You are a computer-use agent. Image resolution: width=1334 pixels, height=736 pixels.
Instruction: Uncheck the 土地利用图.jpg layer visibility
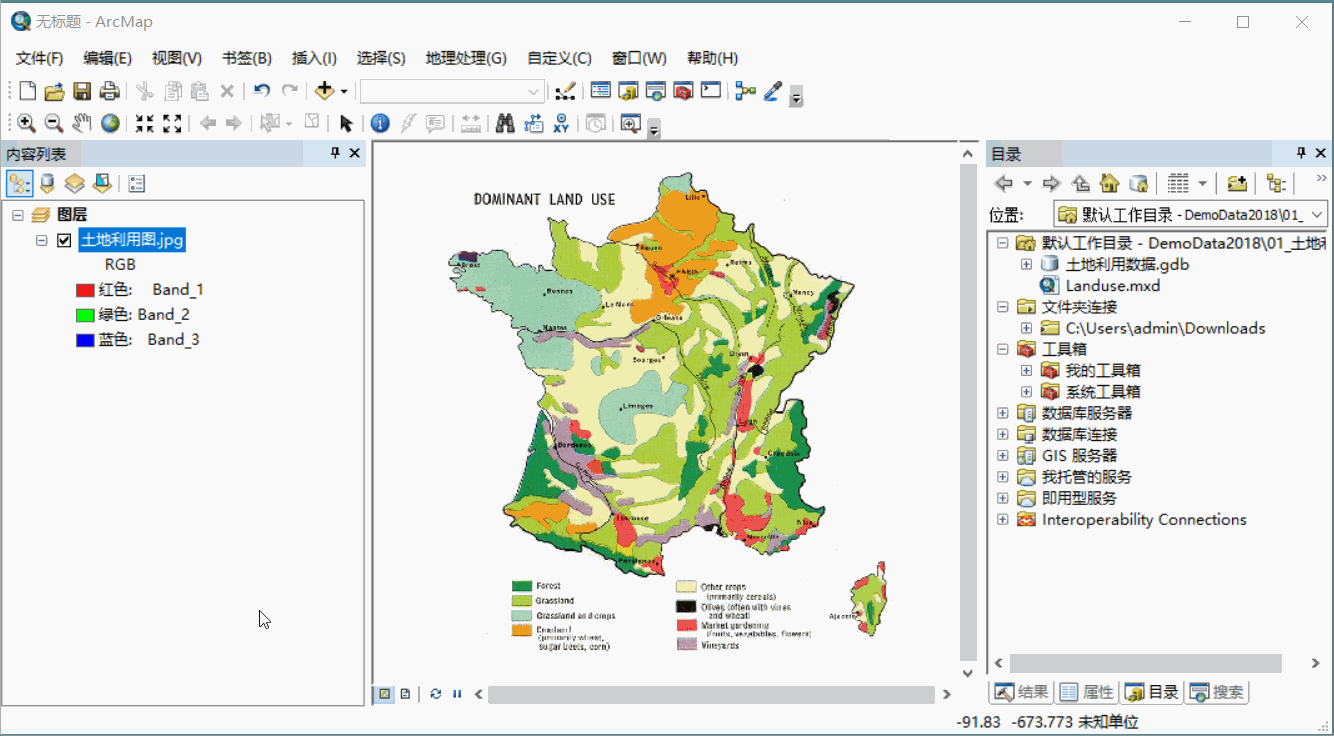coord(64,240)
